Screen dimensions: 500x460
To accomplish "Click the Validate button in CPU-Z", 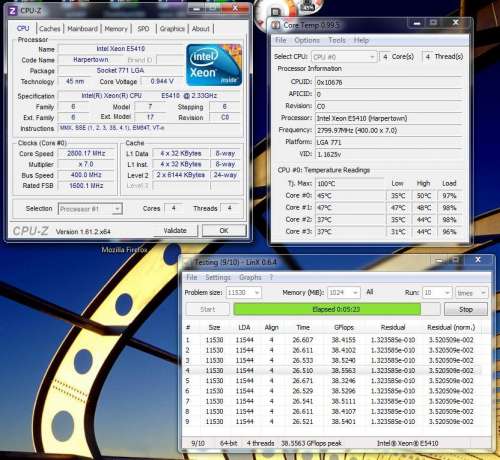I will (175, 231).
